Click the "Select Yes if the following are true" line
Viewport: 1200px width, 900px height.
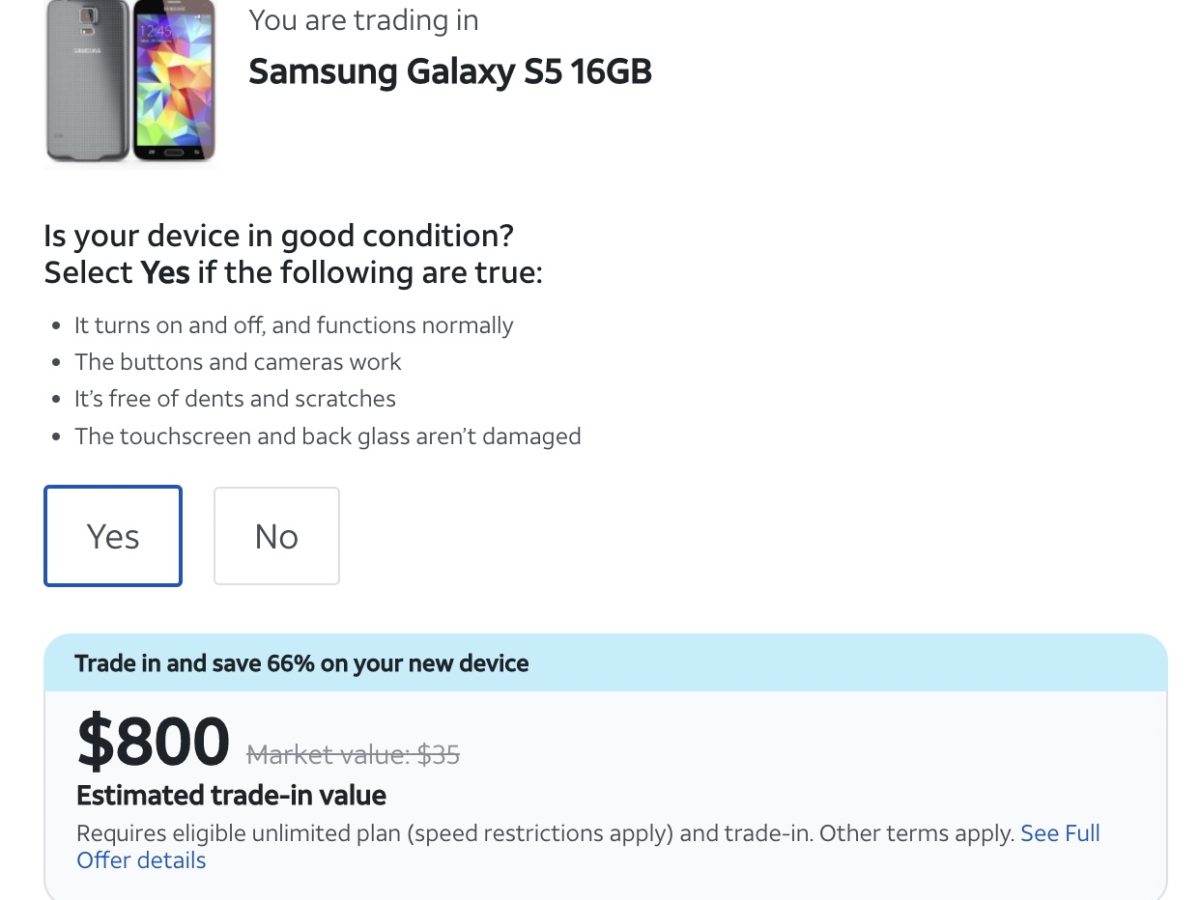coord(293,272)
